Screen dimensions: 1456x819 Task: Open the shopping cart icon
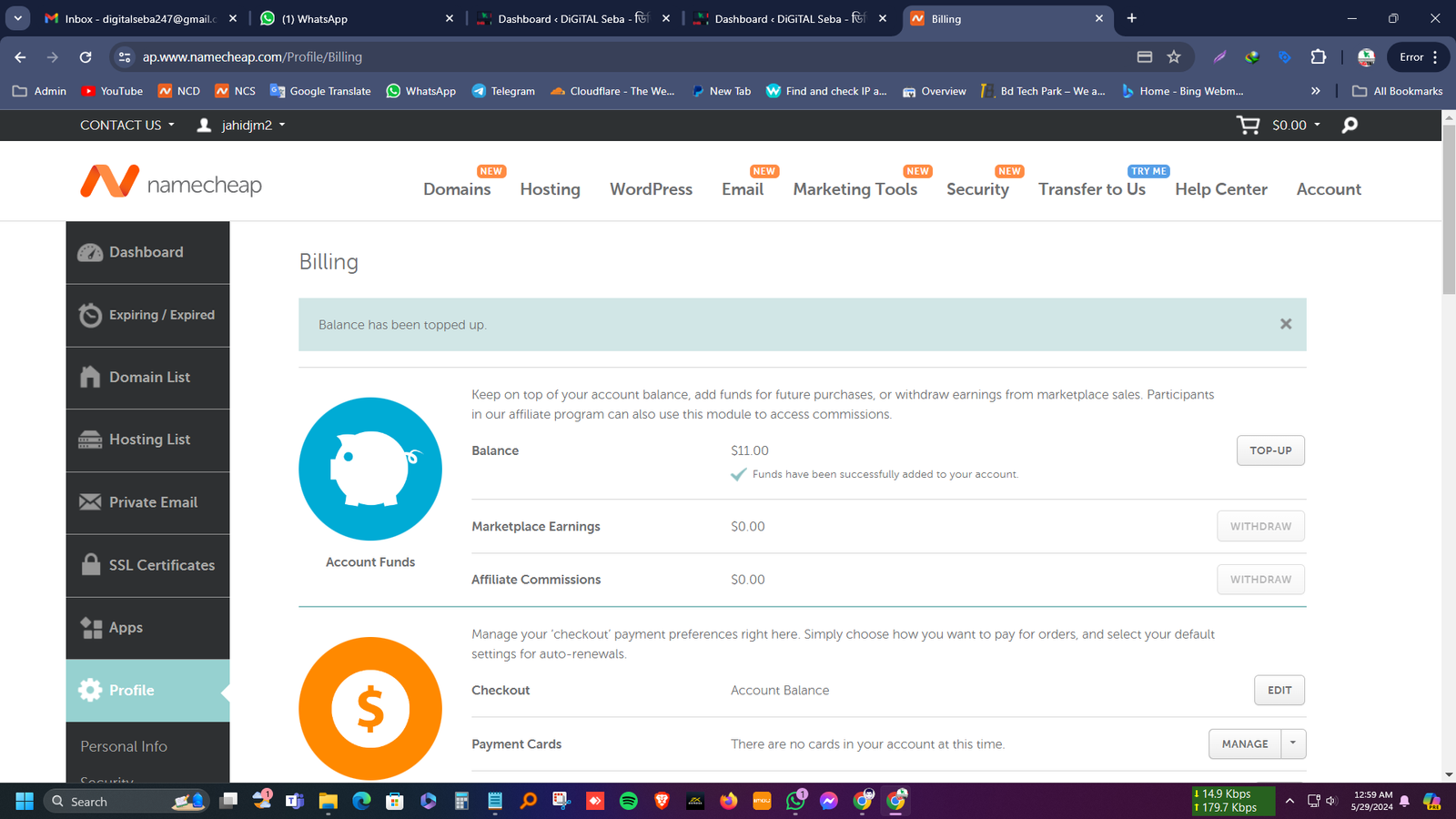(x=1248, y=125)
